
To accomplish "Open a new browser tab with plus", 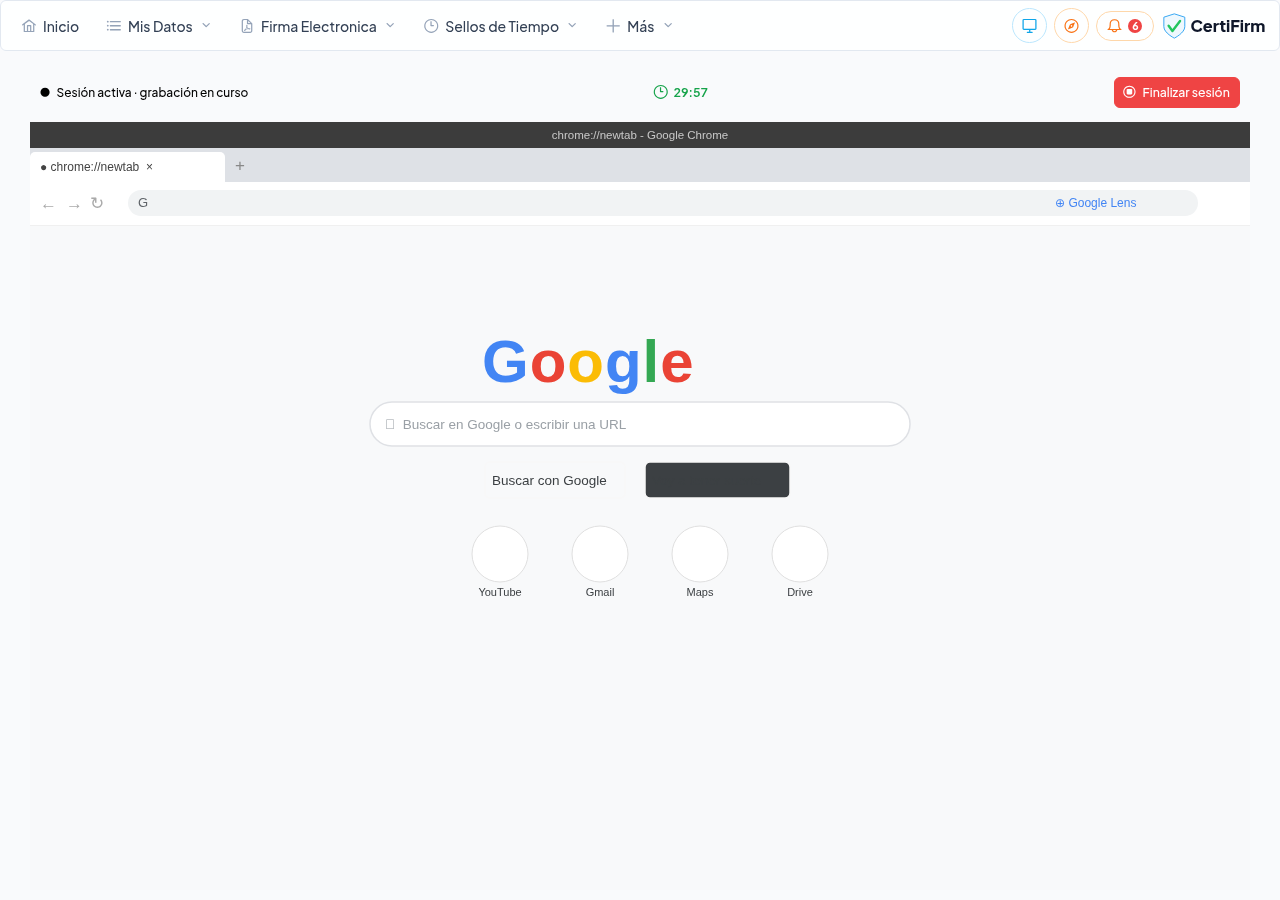I will pos(240,166).
